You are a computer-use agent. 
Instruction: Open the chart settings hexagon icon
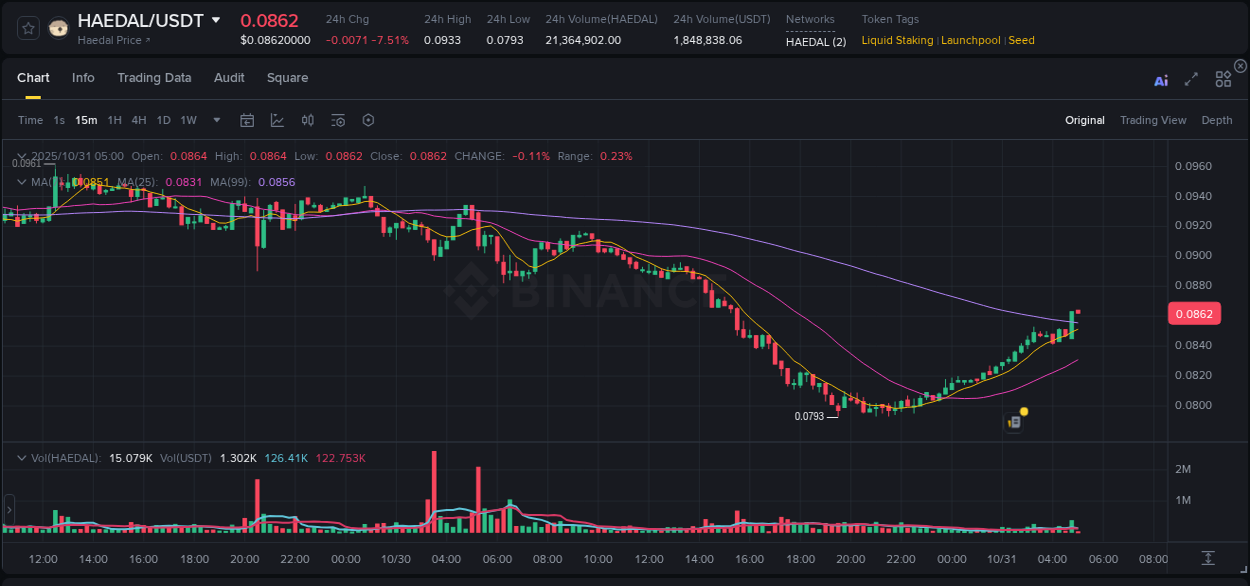pyautogui.click(x=368, y=120)
